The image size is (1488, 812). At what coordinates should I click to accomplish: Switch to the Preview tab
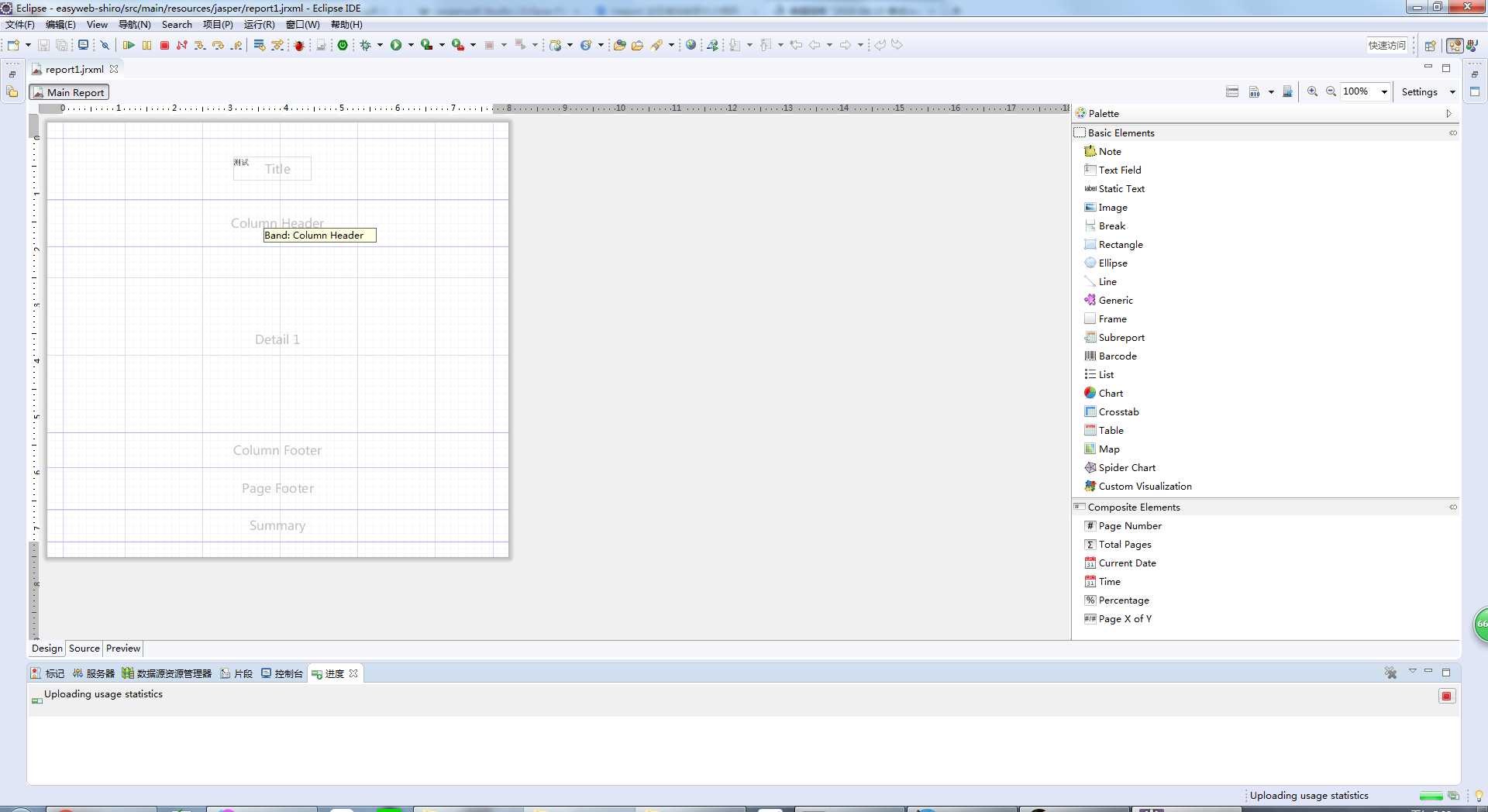(x=123, y=649)
